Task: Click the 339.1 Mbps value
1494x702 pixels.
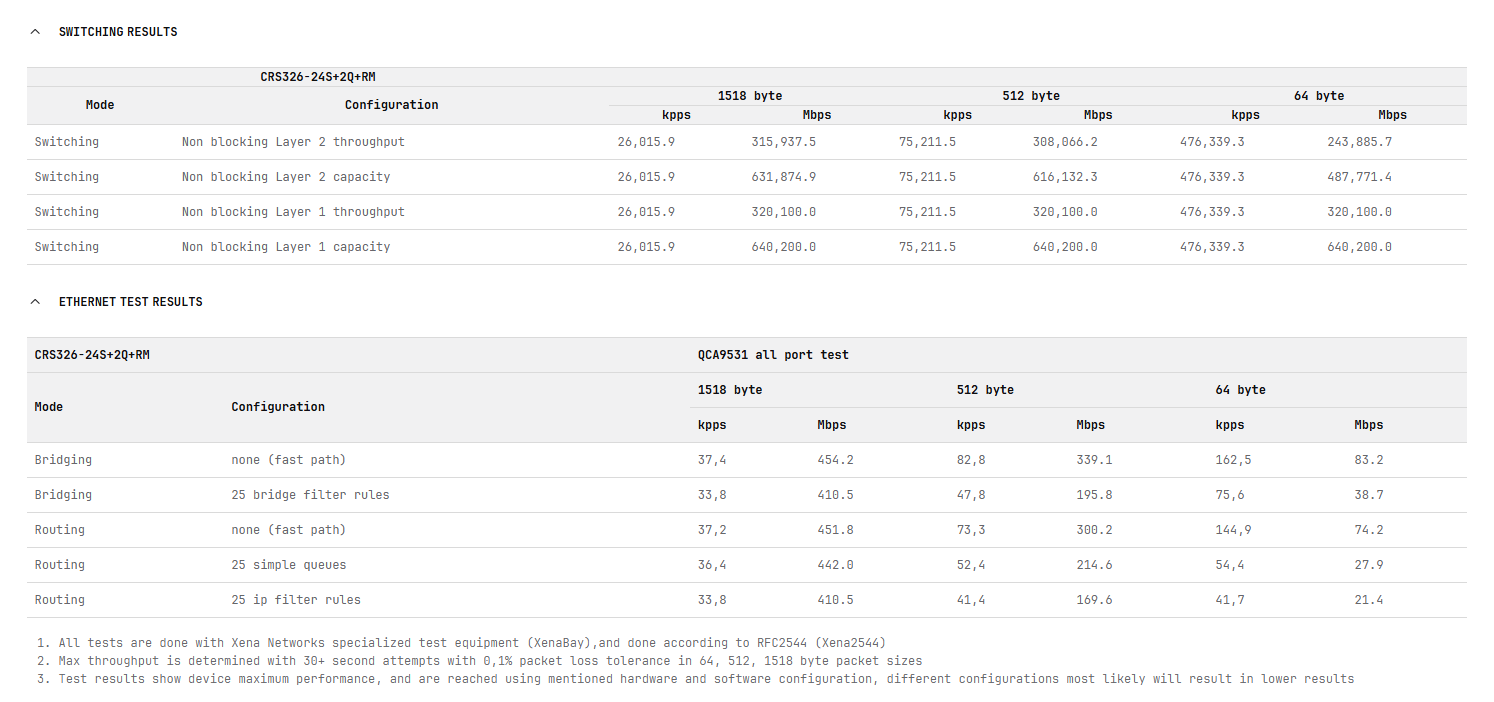Action: (1094, 460)
